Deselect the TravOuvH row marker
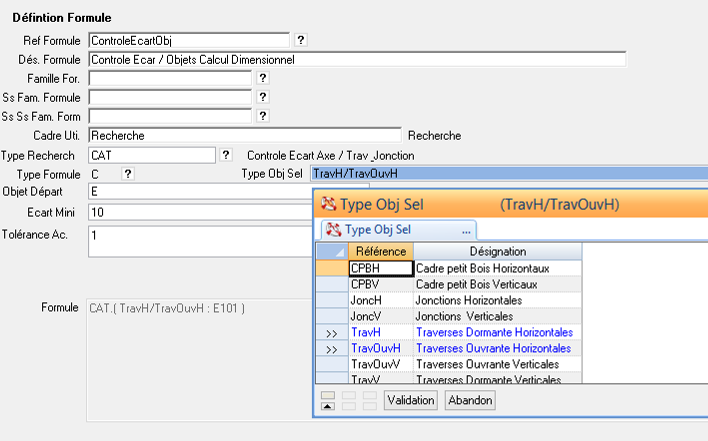The height and width of the screenshot is (441, 708). coord(331,348)
